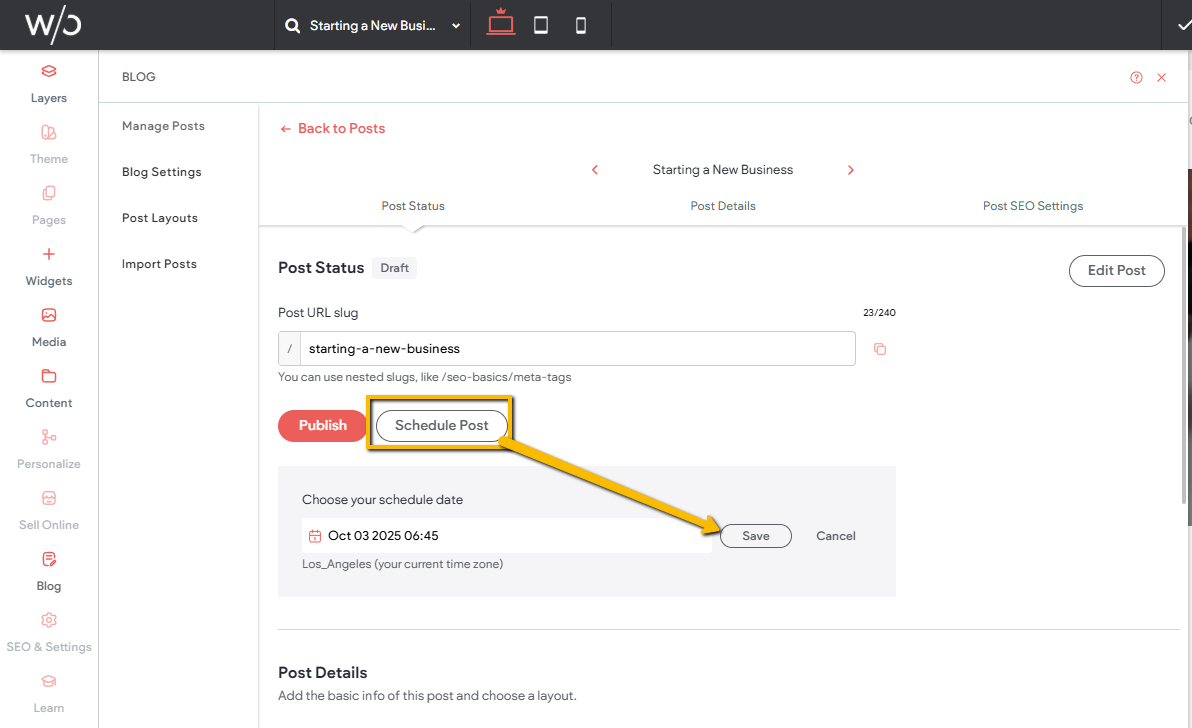
Task: Go to the previous post arrow
Action: point(595,170)
